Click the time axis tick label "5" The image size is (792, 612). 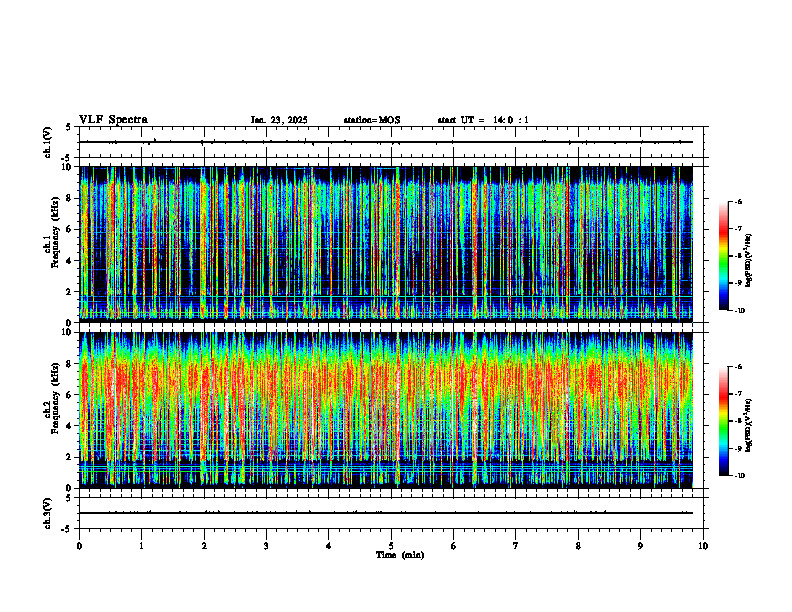391,546
